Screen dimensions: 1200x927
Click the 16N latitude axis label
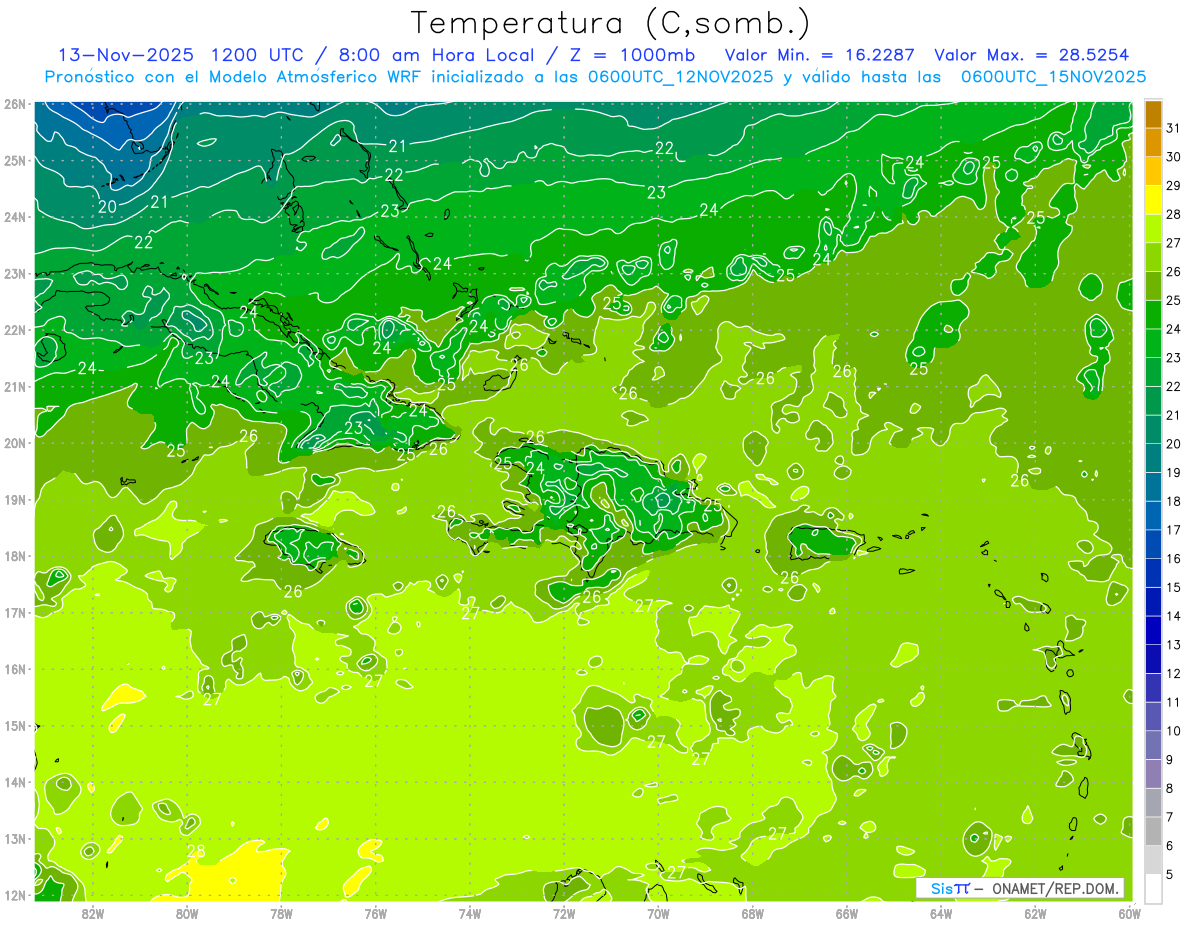pos(14,669)
